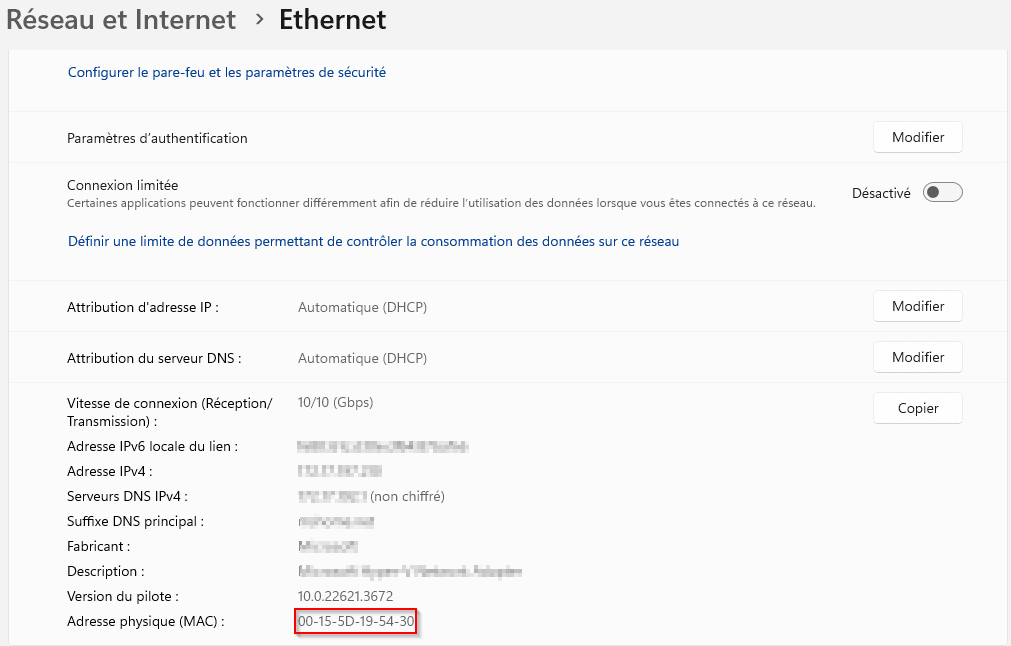Viewport: 1011px width, 646px height.
Task: Click the Connexion limitée heading
Action: coord(122,185)
